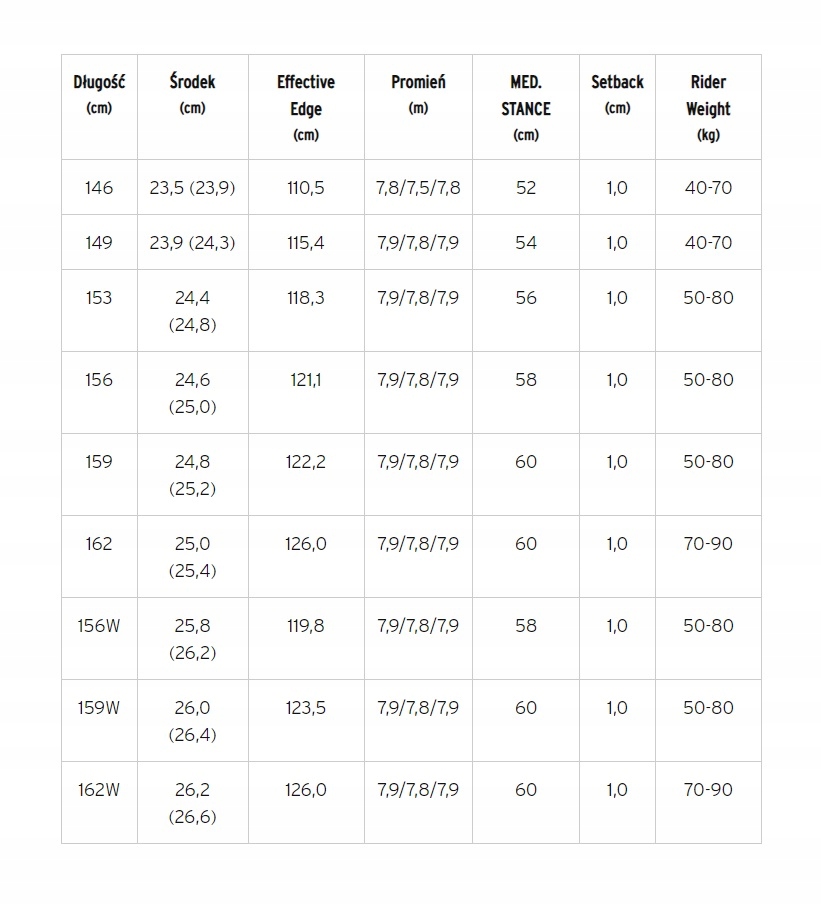The width and height of the screenshot is (821, 905).
Task: Click the 119,8 effective edge value
Action: pos(305,626)
